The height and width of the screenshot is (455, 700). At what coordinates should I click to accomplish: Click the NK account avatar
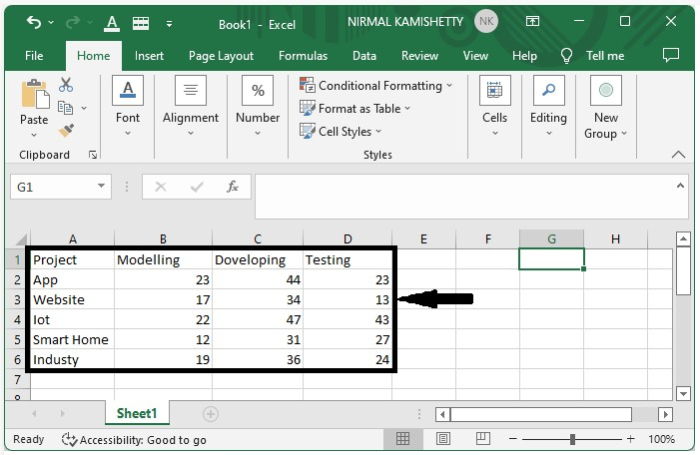tap(486, 21)
